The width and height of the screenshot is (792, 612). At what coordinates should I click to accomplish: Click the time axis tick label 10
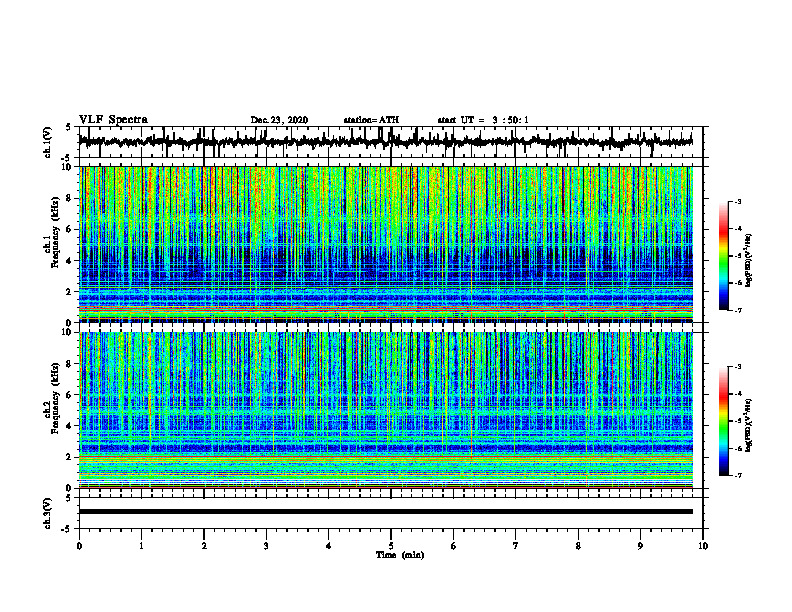tap(703, 546)
